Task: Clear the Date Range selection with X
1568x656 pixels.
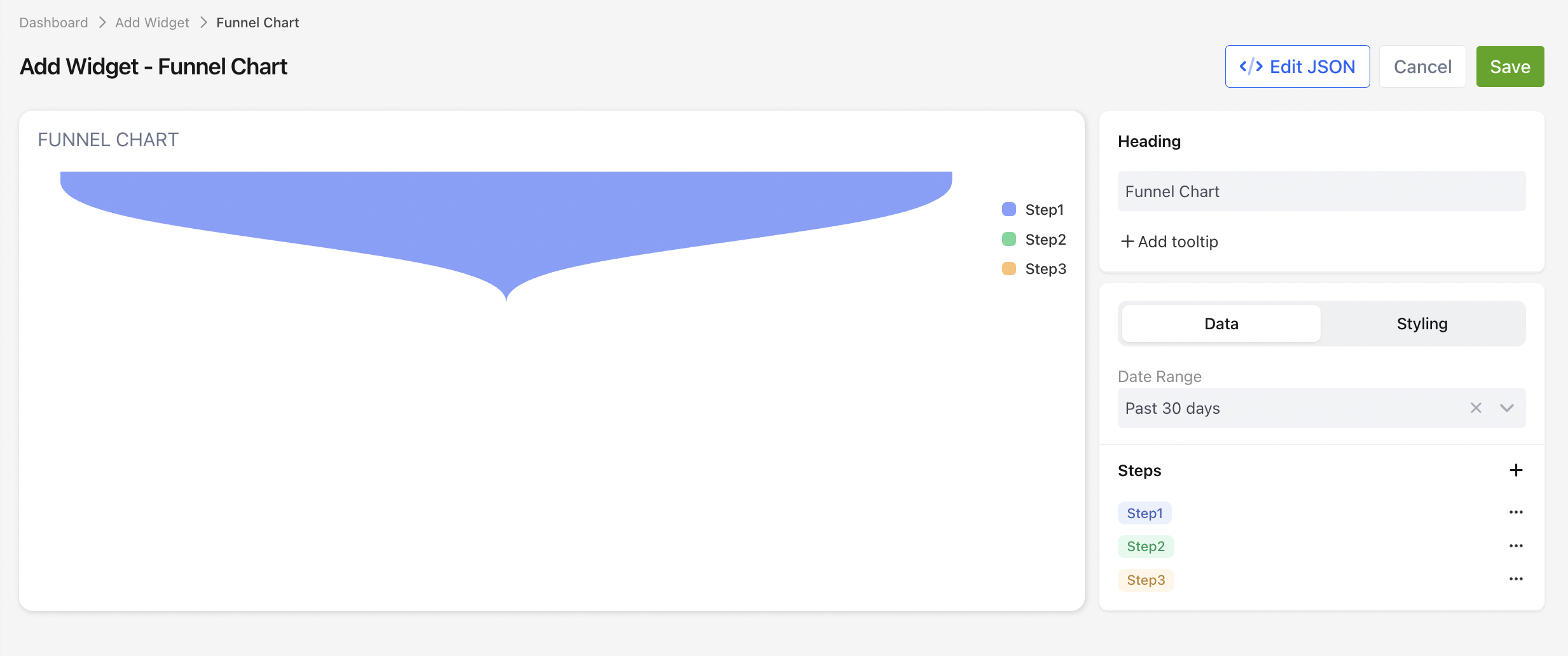Action: click(x=1476, y=408)
